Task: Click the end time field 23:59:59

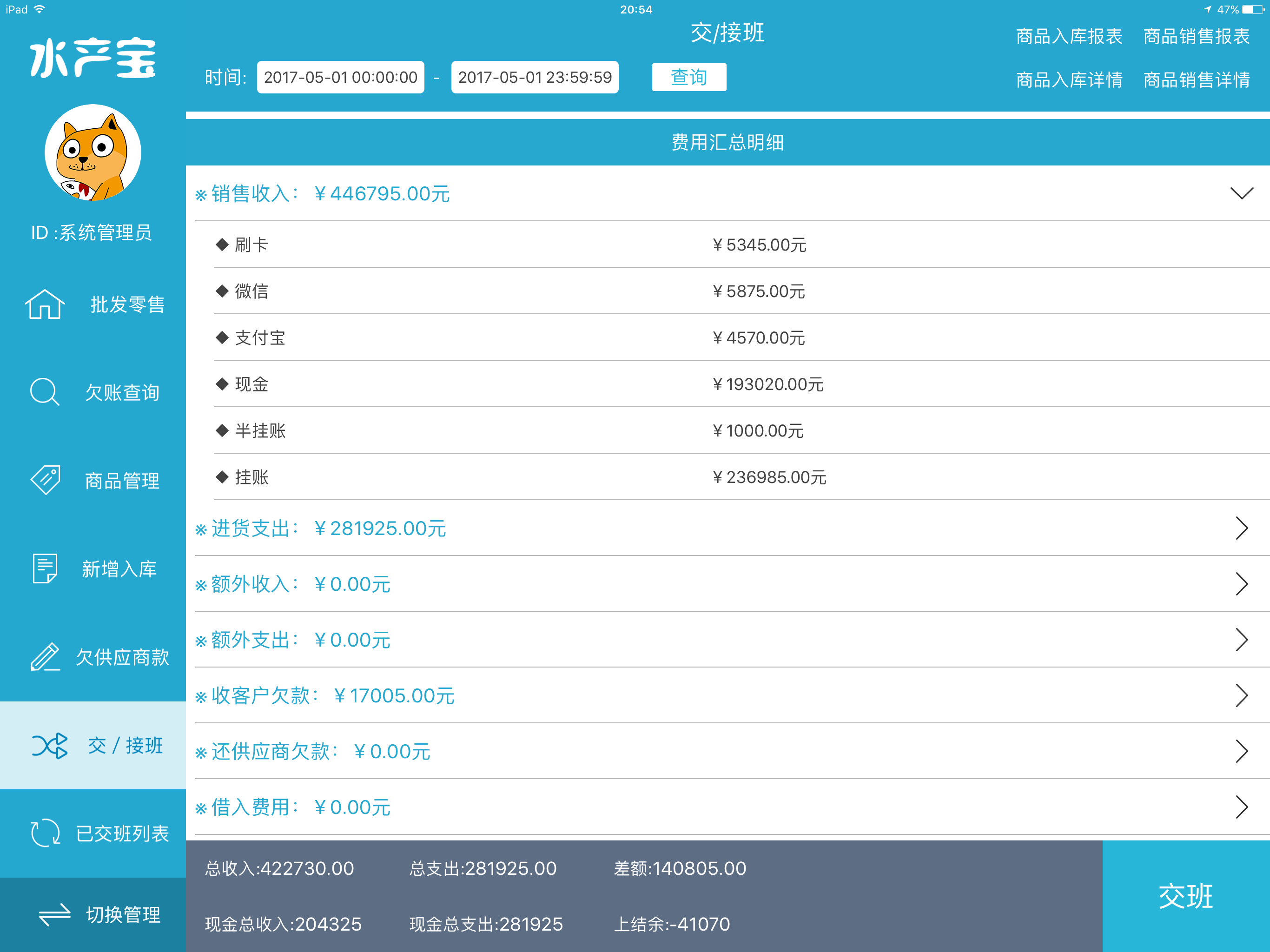Action: [535, 77]
